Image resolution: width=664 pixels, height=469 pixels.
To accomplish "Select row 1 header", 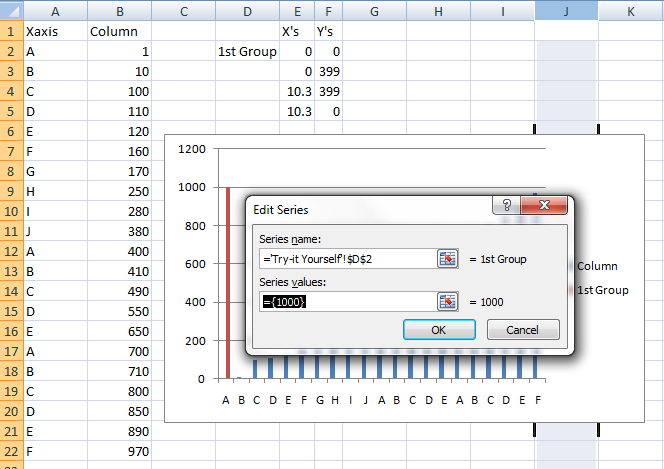I will (x=11, y=31).
